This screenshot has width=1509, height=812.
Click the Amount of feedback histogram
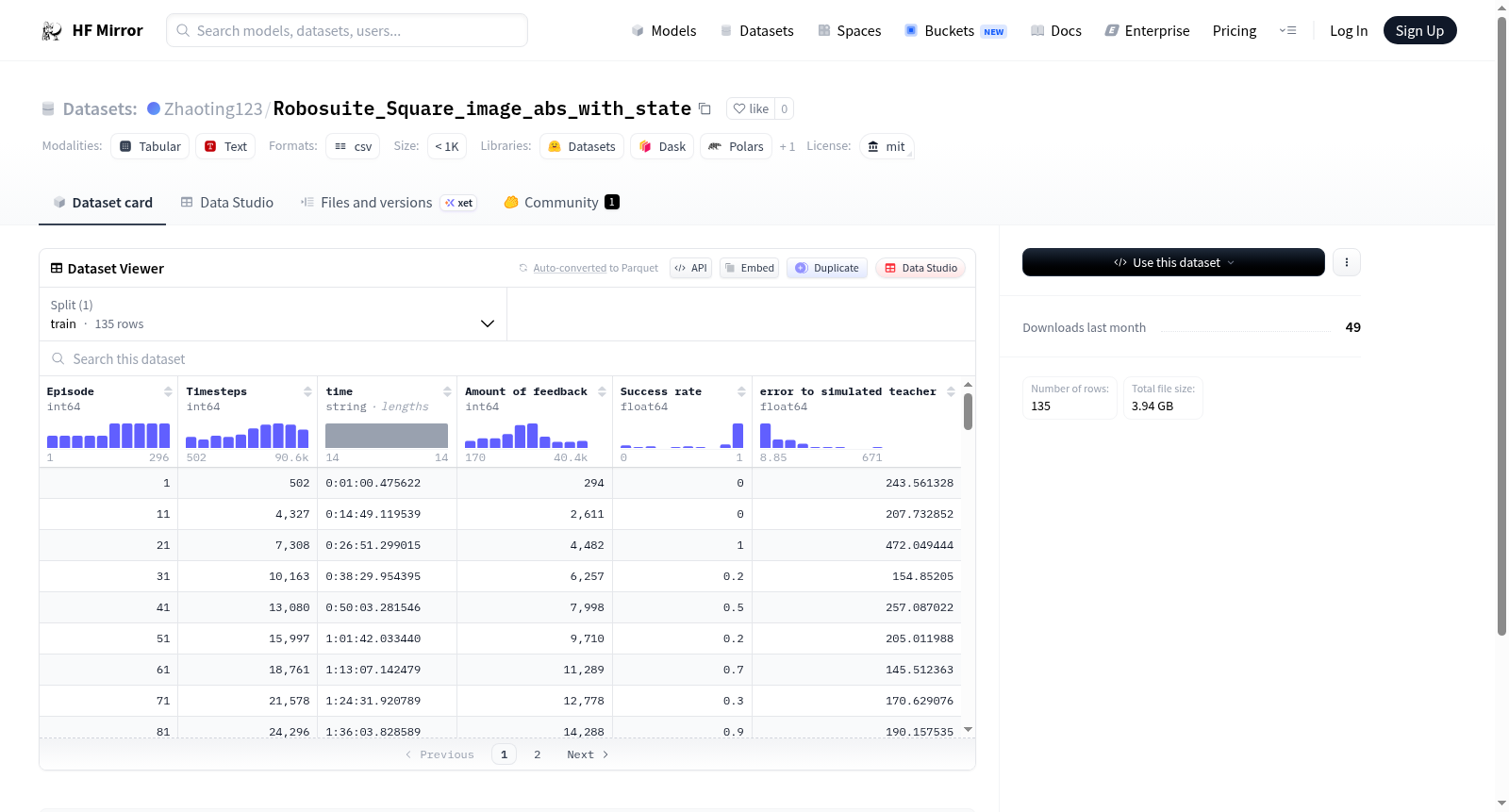click(526, 435)
